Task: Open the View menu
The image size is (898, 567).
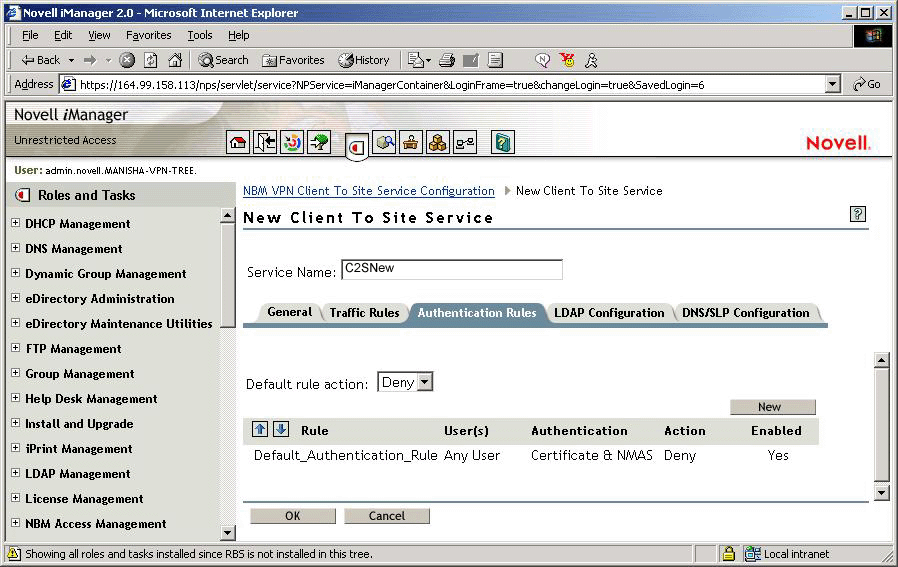Action: 99,36
